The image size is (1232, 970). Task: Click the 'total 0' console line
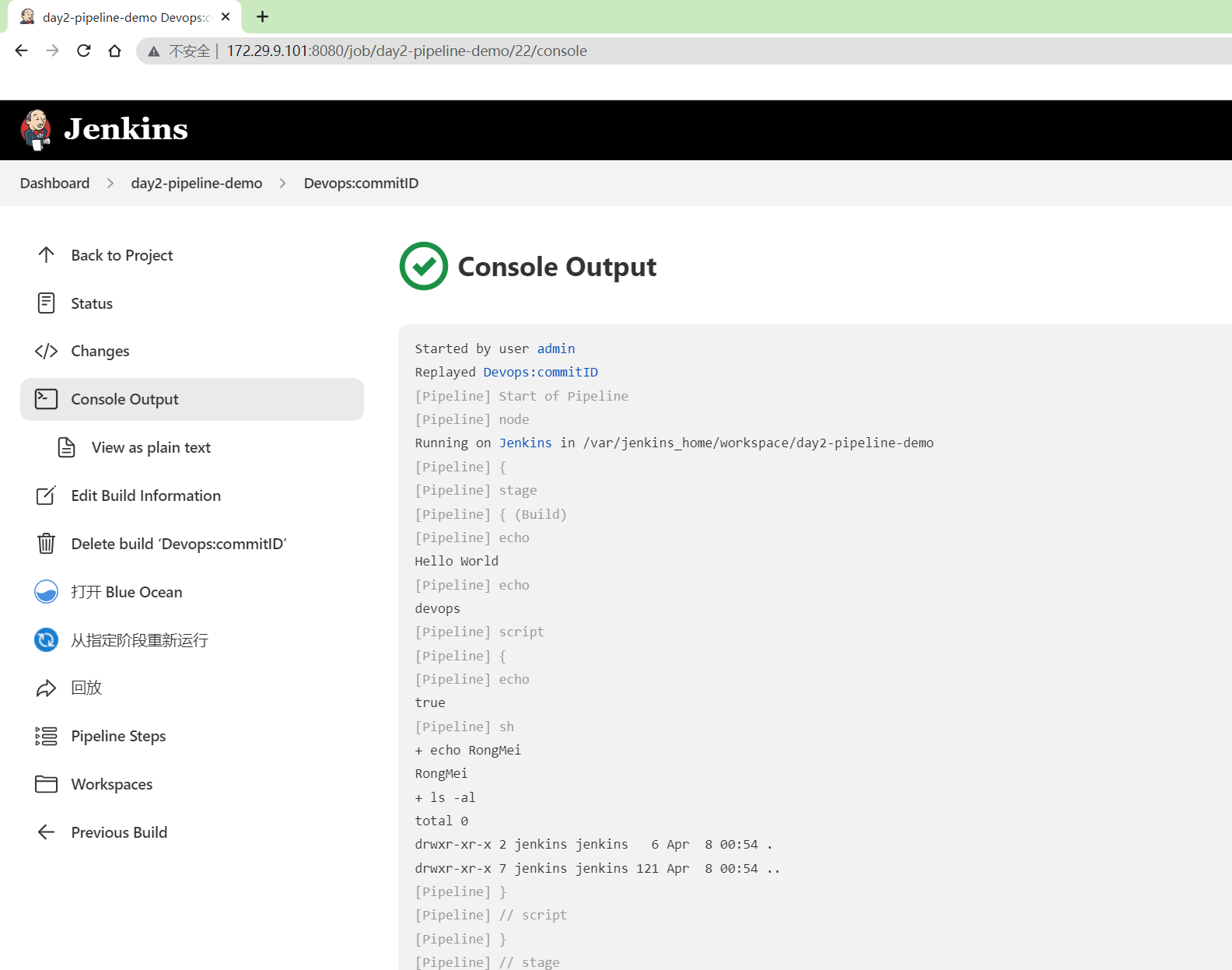[442, 821]
